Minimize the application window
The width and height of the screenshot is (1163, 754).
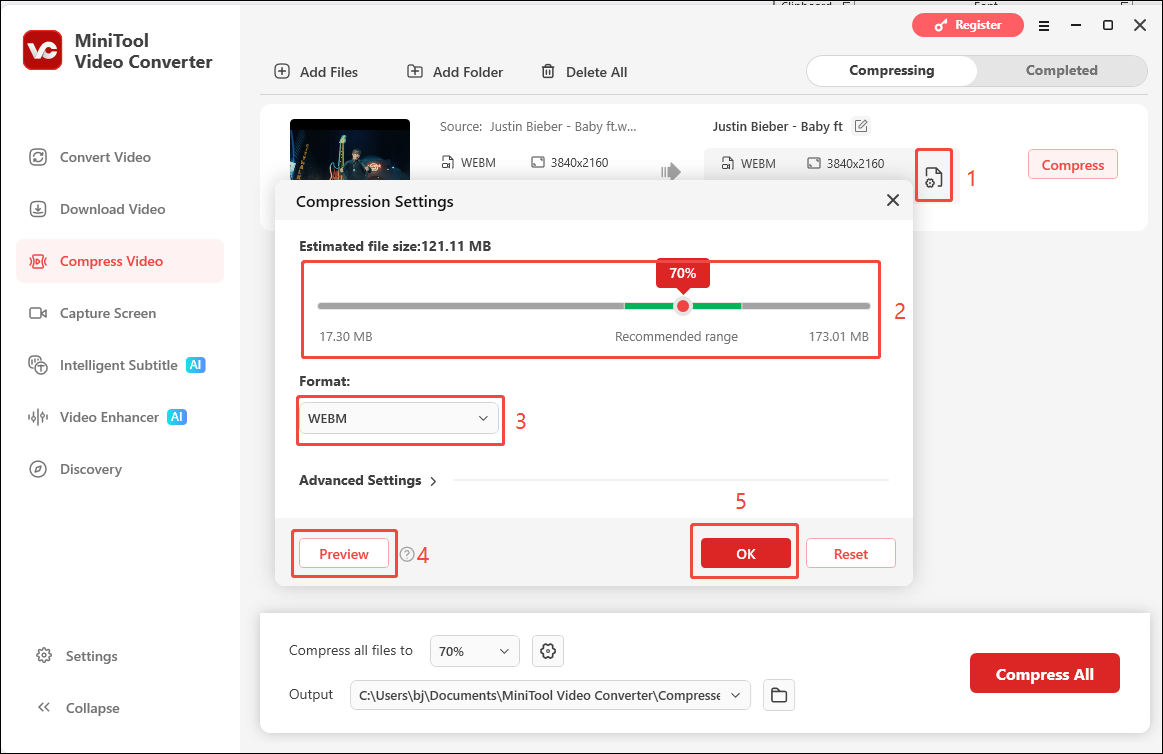(x=1075, y=26)
